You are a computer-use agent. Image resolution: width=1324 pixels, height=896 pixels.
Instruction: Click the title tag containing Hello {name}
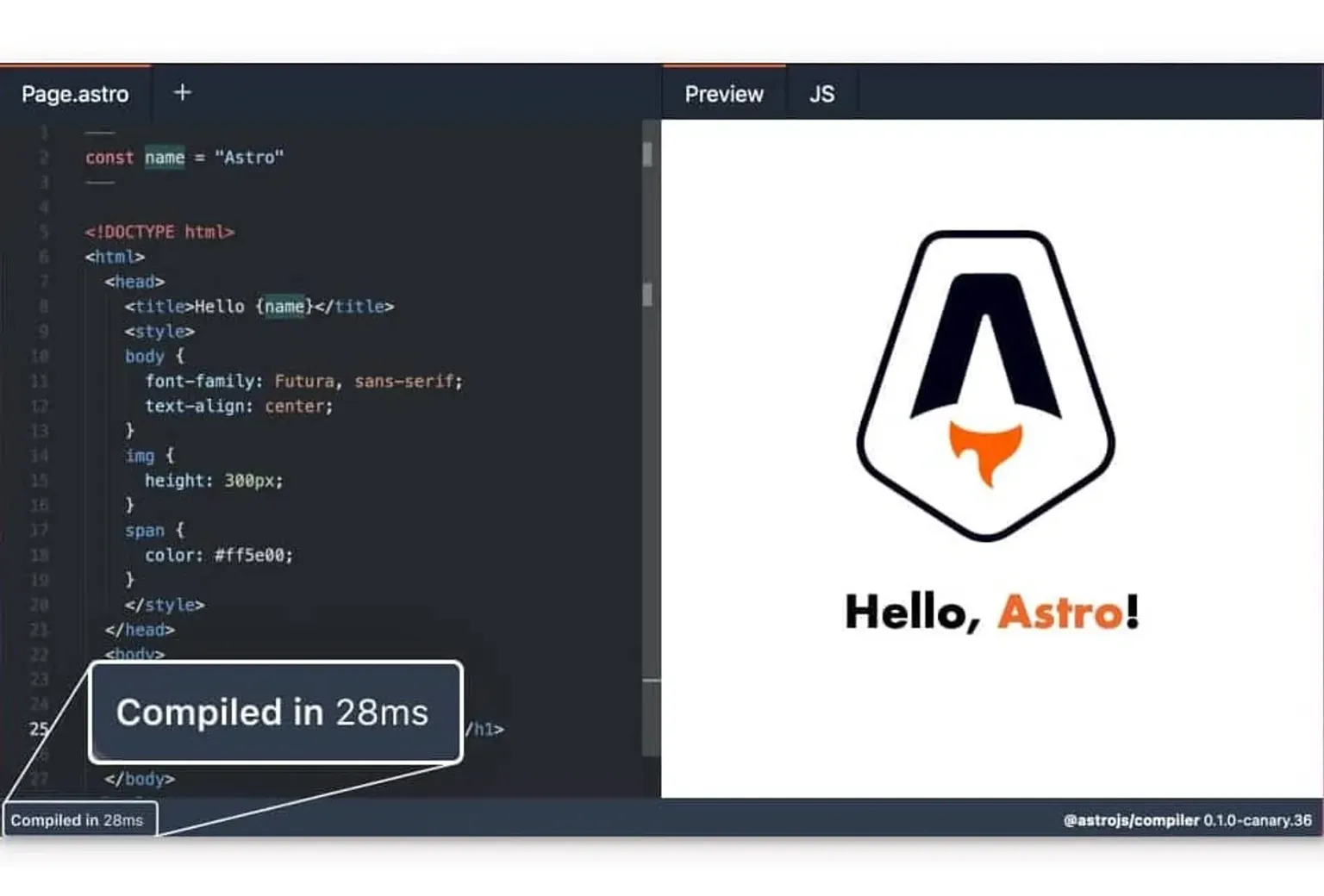(259, 306)
